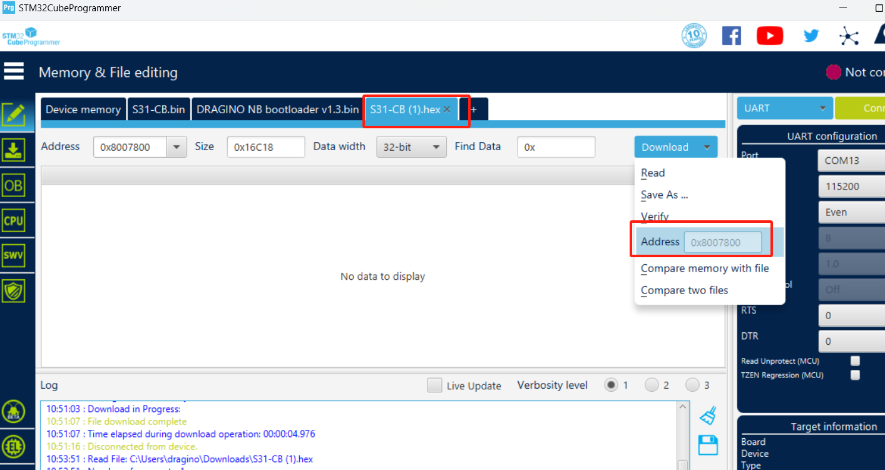The image size is (885, 470).
Task: Toggle the Live Update checkbox
Action: click(434, 385)
